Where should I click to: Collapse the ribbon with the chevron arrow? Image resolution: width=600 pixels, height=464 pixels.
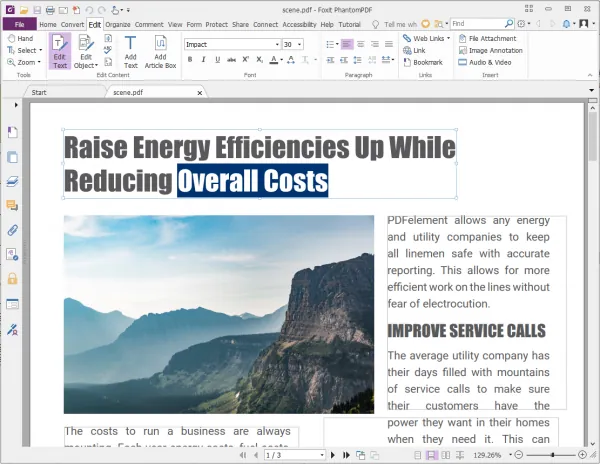click(x=590, y=75)
